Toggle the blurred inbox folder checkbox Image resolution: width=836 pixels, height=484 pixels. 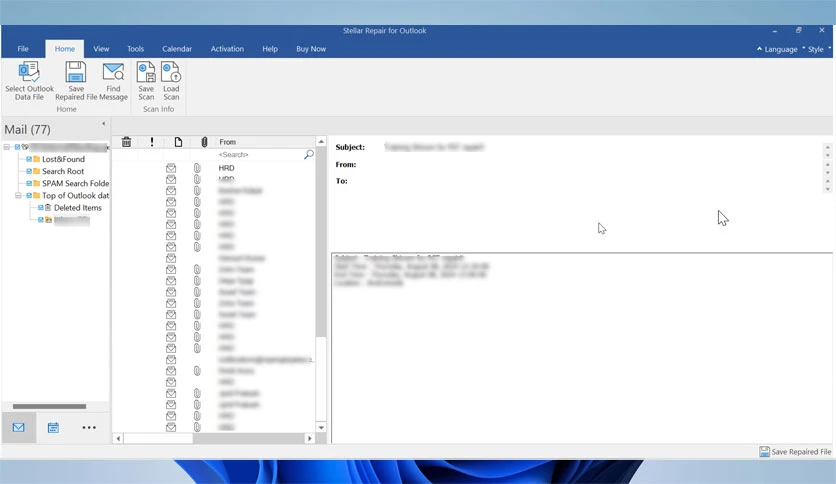(x=41, y=220)
